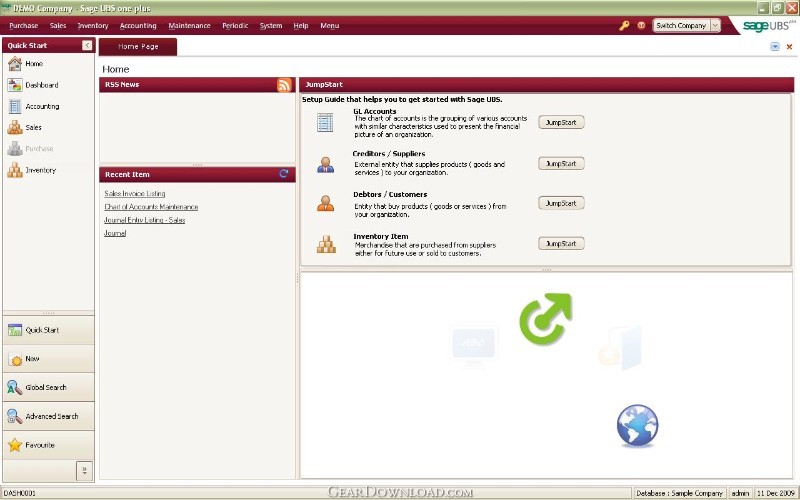Open the New panel button
The image size is (800, 500).
point(48,359)
